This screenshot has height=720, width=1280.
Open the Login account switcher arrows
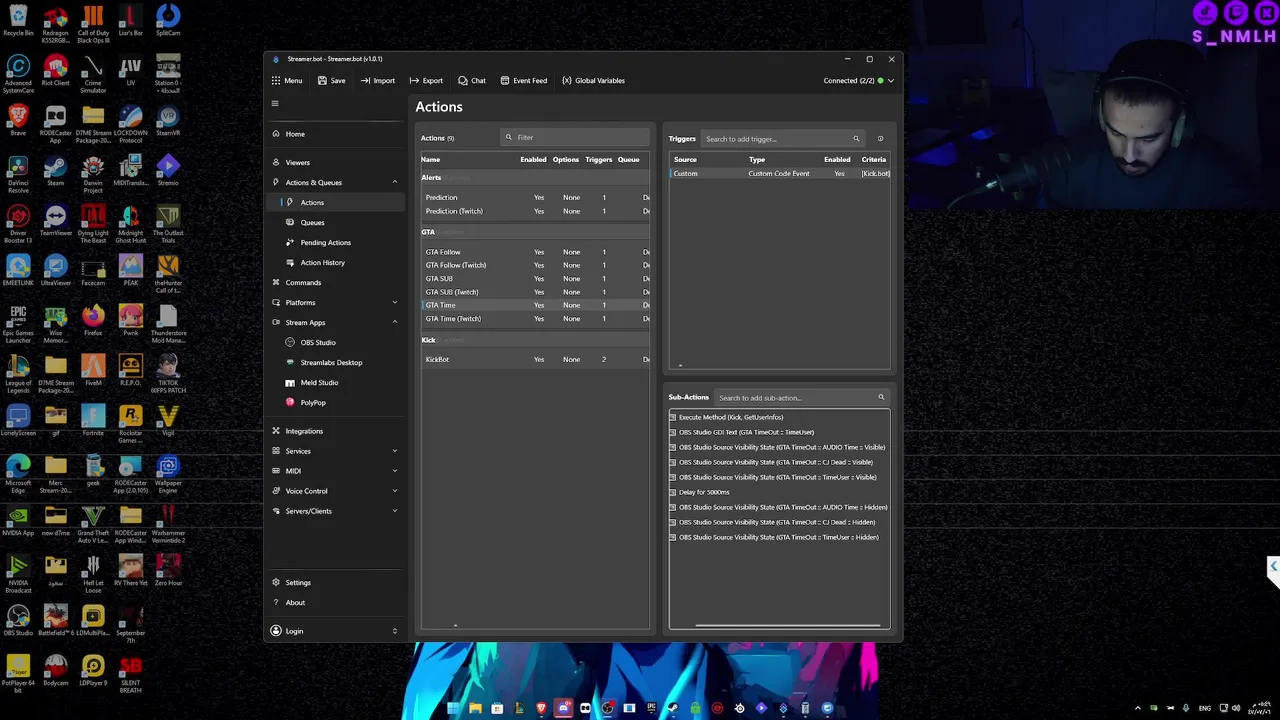[x=395, y=631]
